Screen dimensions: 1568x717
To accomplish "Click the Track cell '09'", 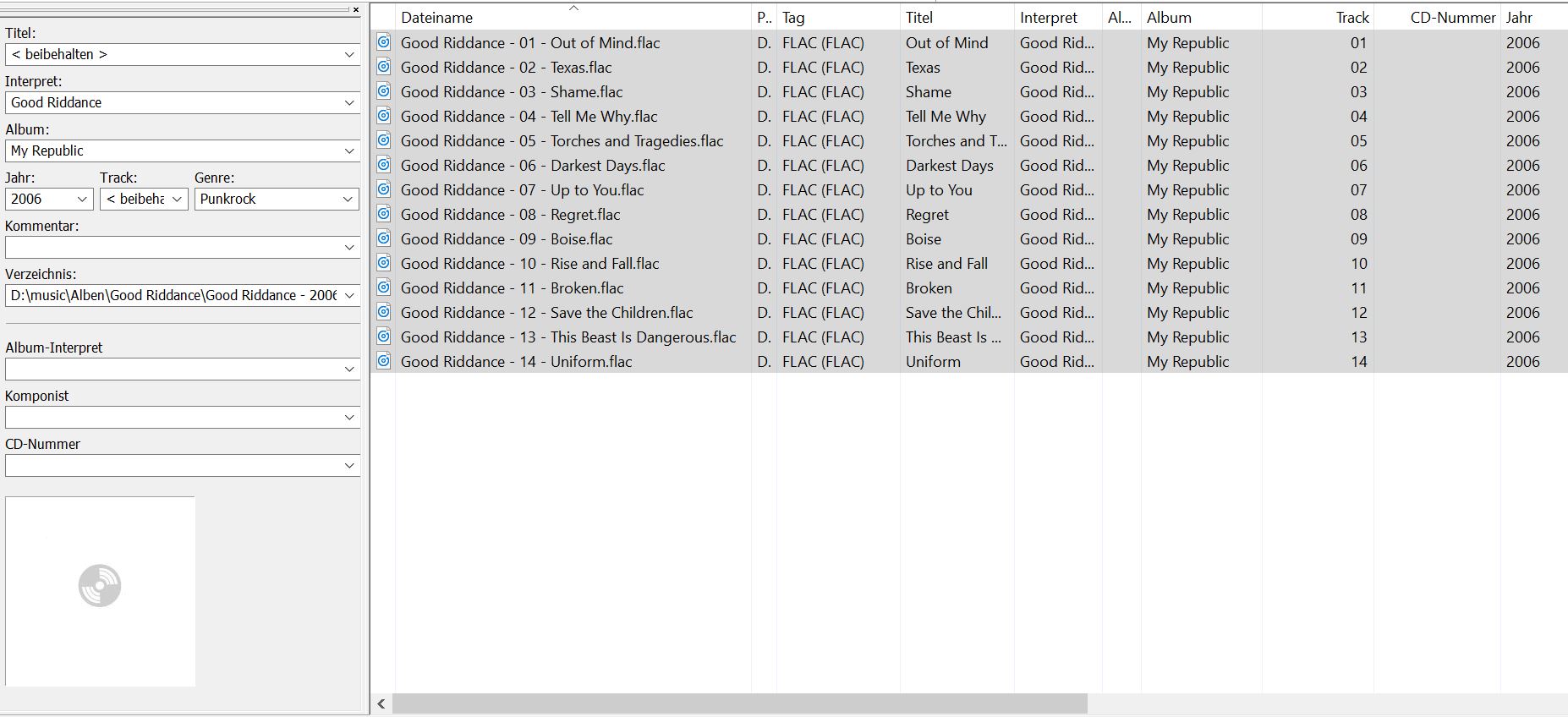I will pos(1358,238).
